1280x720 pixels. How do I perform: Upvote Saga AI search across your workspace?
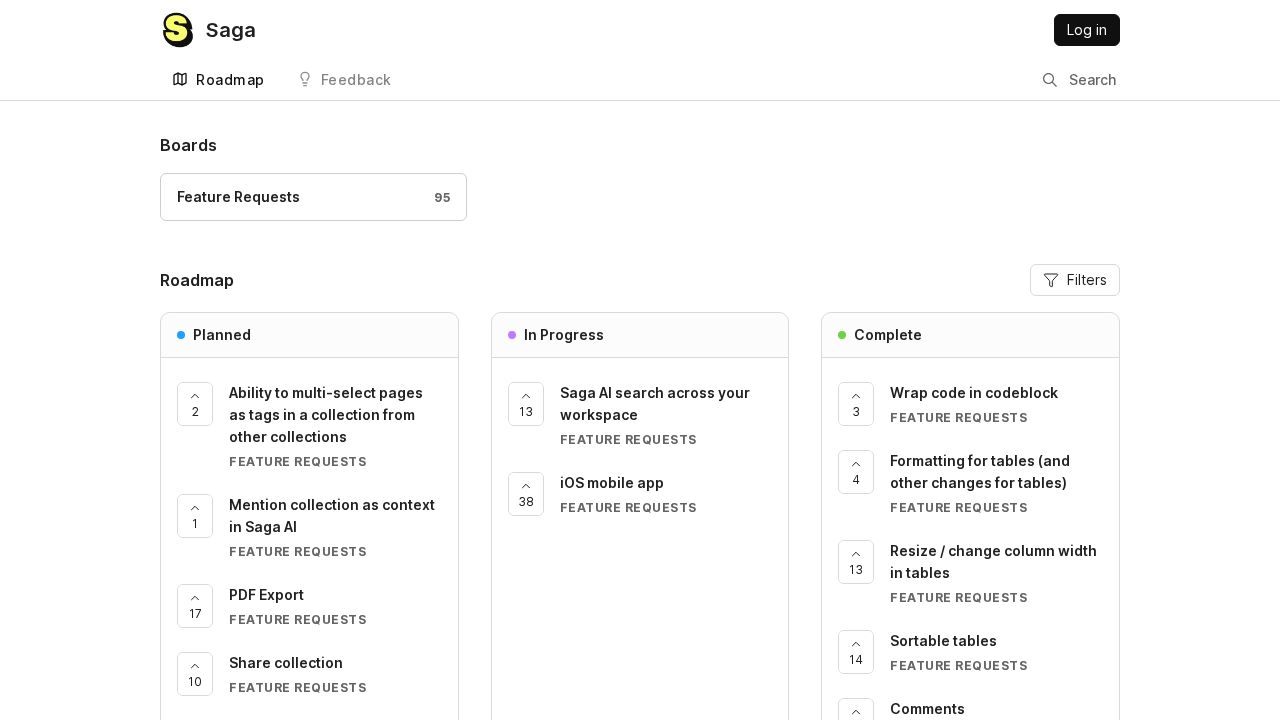click(526, 404)
